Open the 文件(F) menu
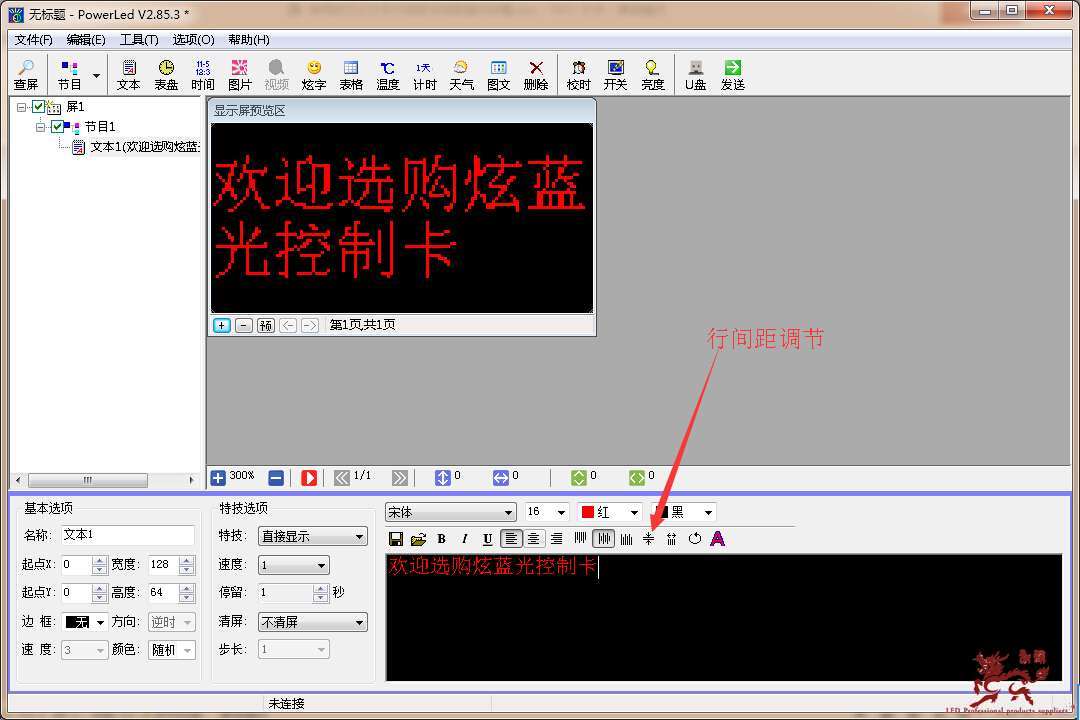The image size is (1080, 720). [34, 40]
